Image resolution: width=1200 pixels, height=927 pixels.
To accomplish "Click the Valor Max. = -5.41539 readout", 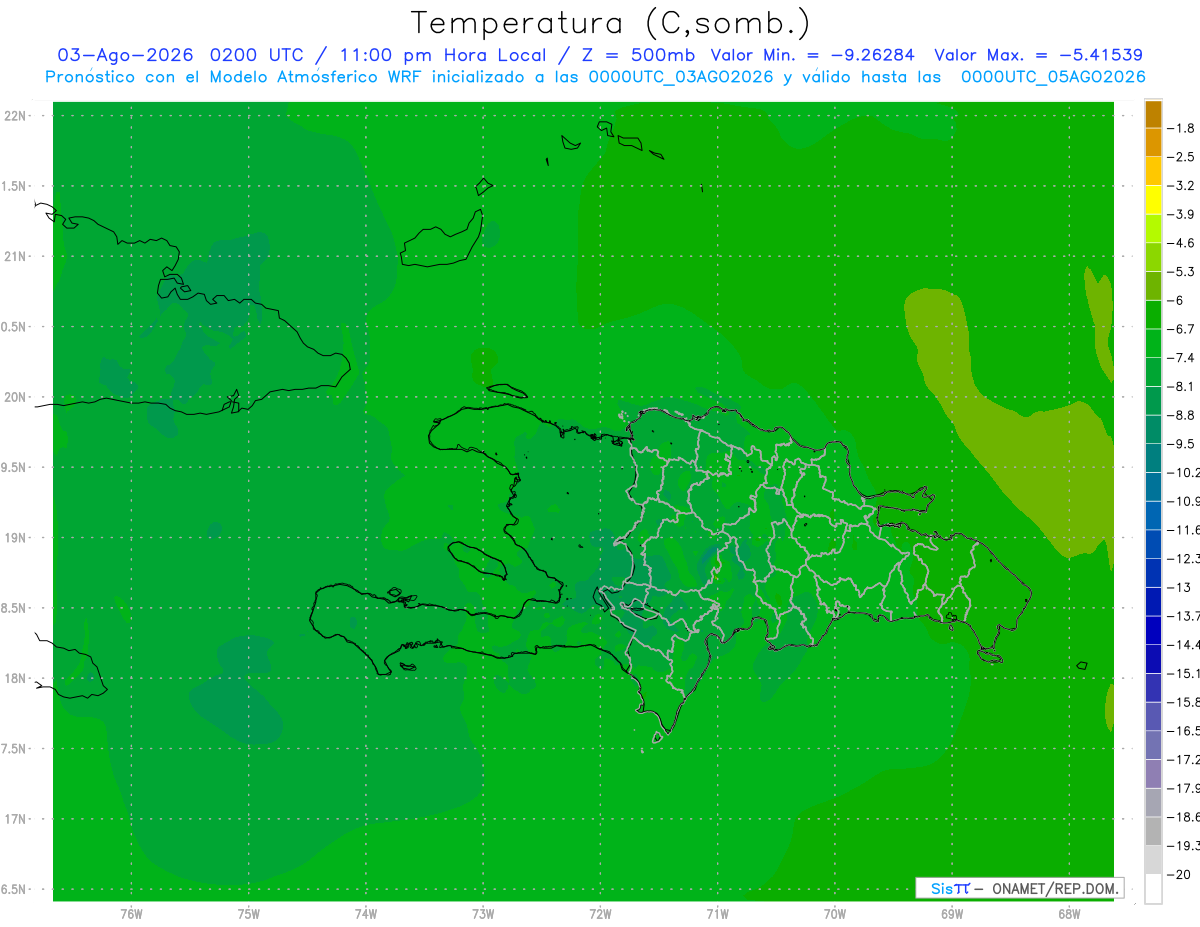I will [1038, 55].
